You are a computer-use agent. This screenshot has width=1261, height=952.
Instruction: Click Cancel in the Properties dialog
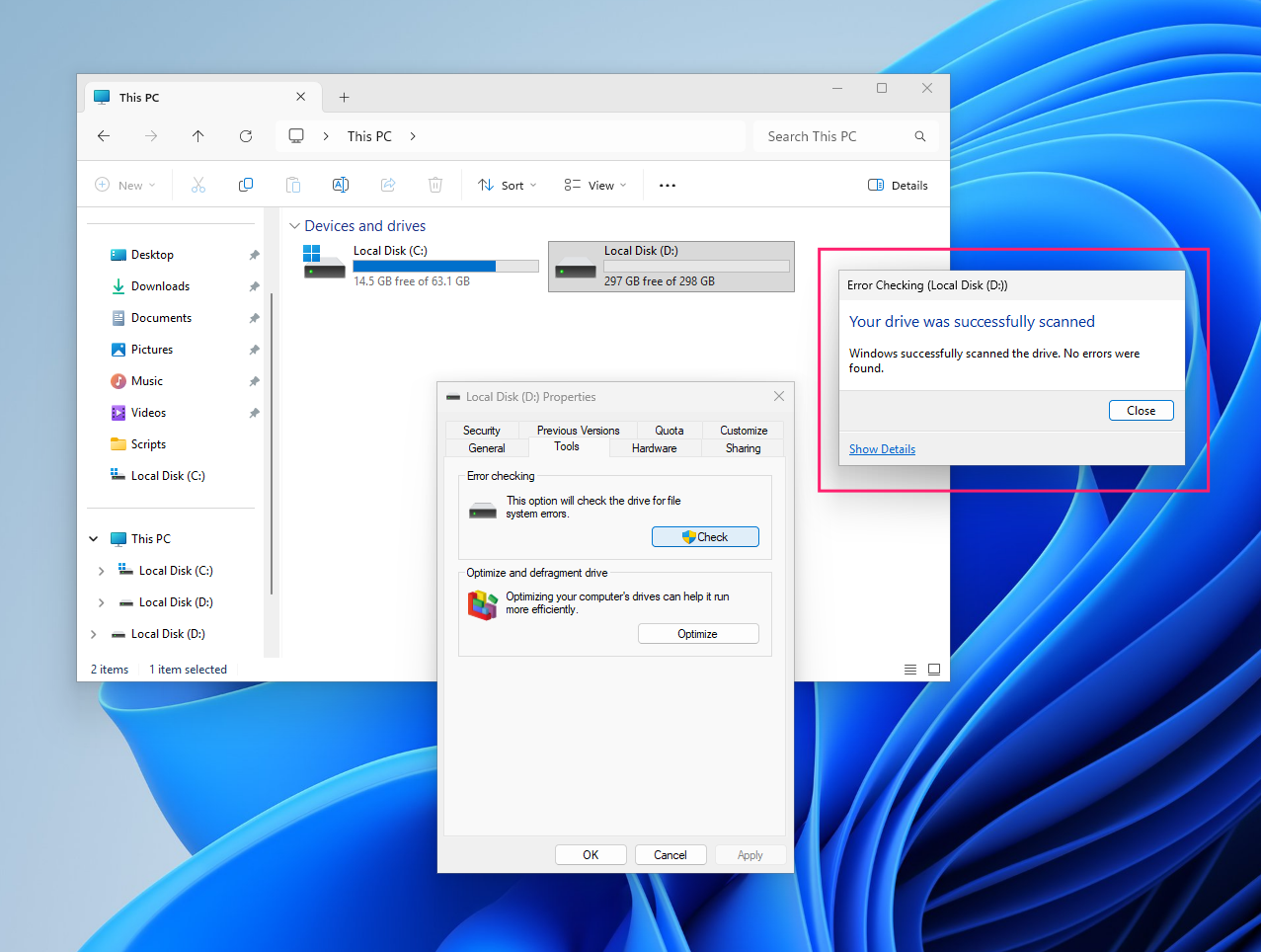[670, 855]
